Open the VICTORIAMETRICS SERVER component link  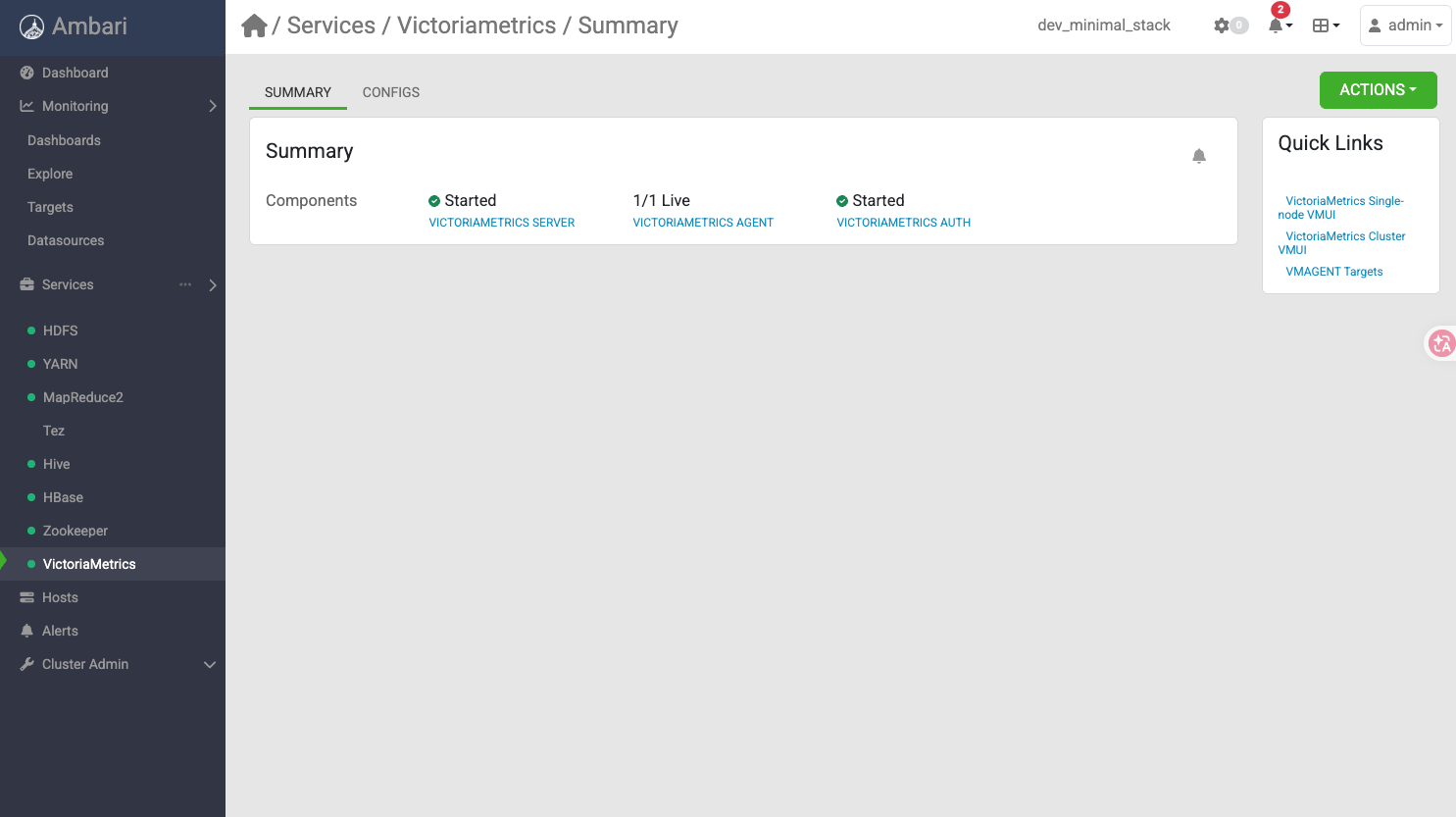(x=502, y=223)
